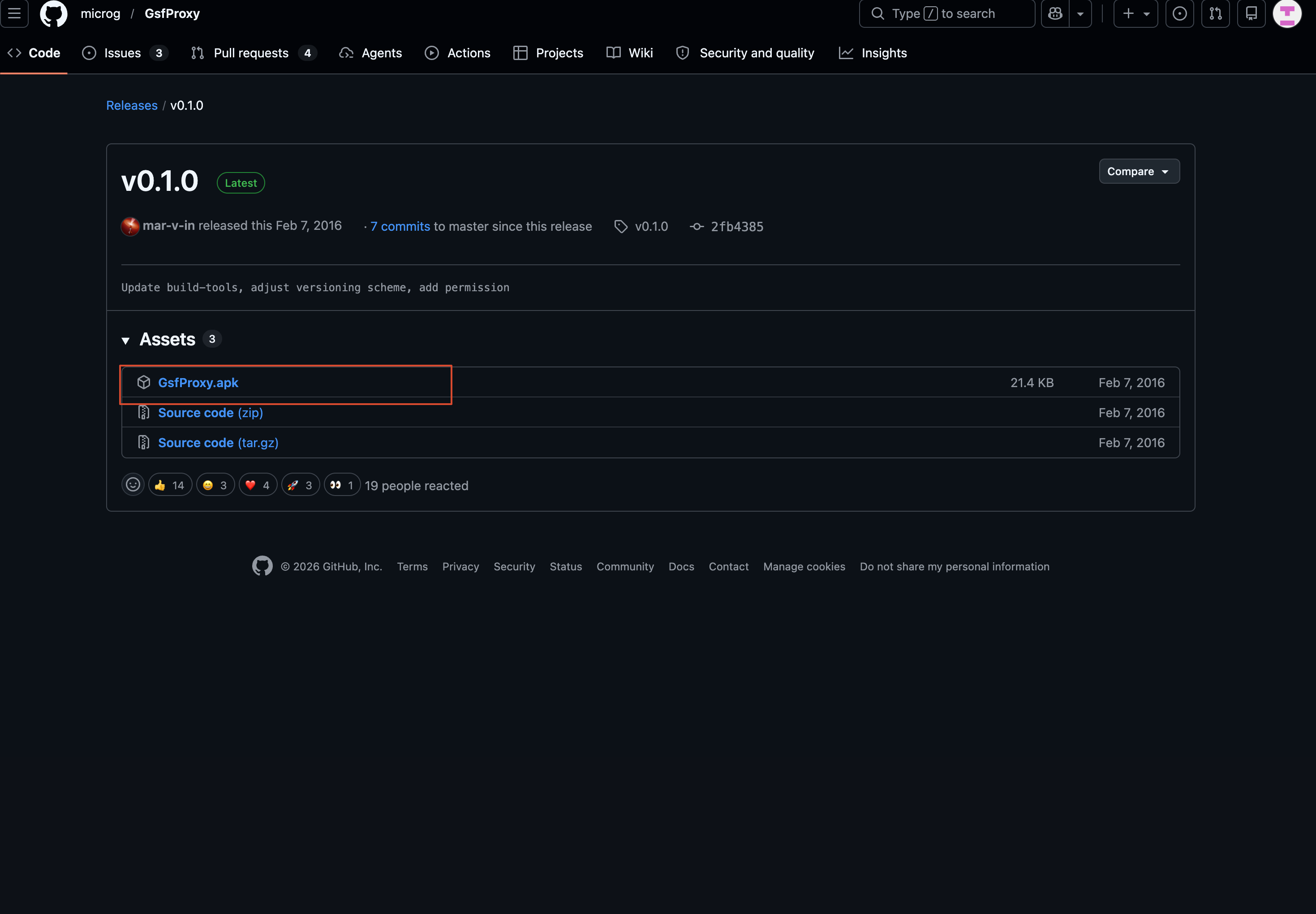This screenshot has height=914, width=1316.
Task: Open the Projects tab
Action: pos(548,53)
